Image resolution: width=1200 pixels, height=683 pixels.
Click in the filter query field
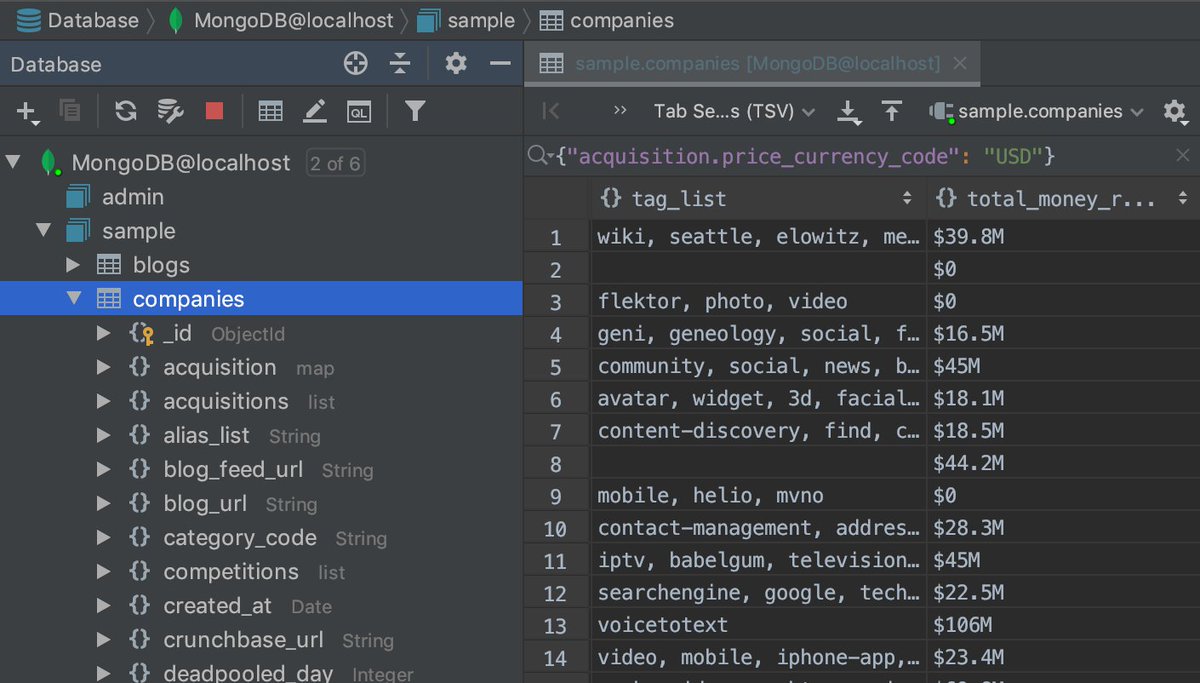pyautogui.click(x=860, y=156)
